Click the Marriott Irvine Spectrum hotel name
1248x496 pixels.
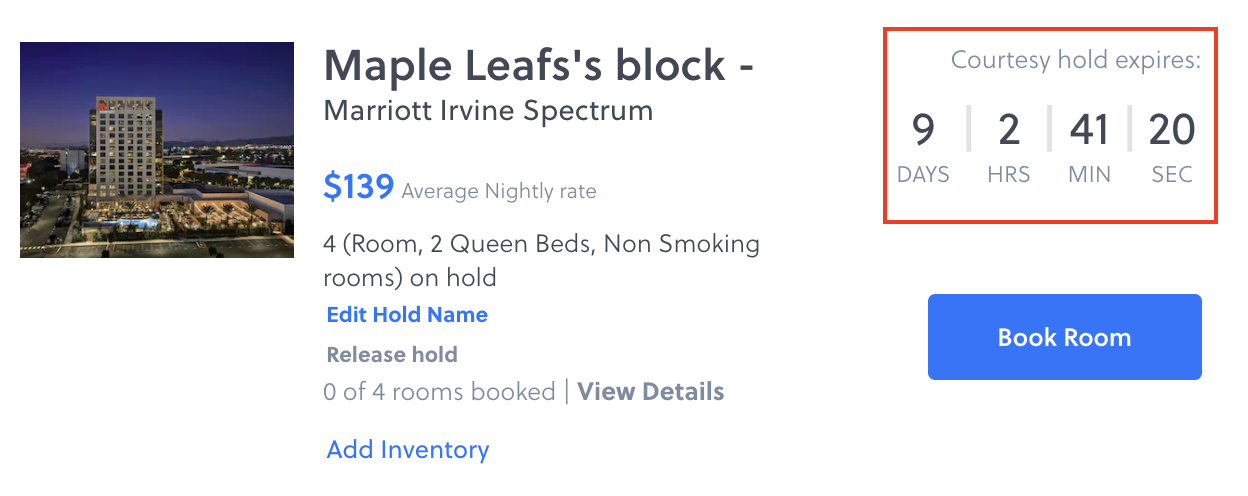(488, 110)
